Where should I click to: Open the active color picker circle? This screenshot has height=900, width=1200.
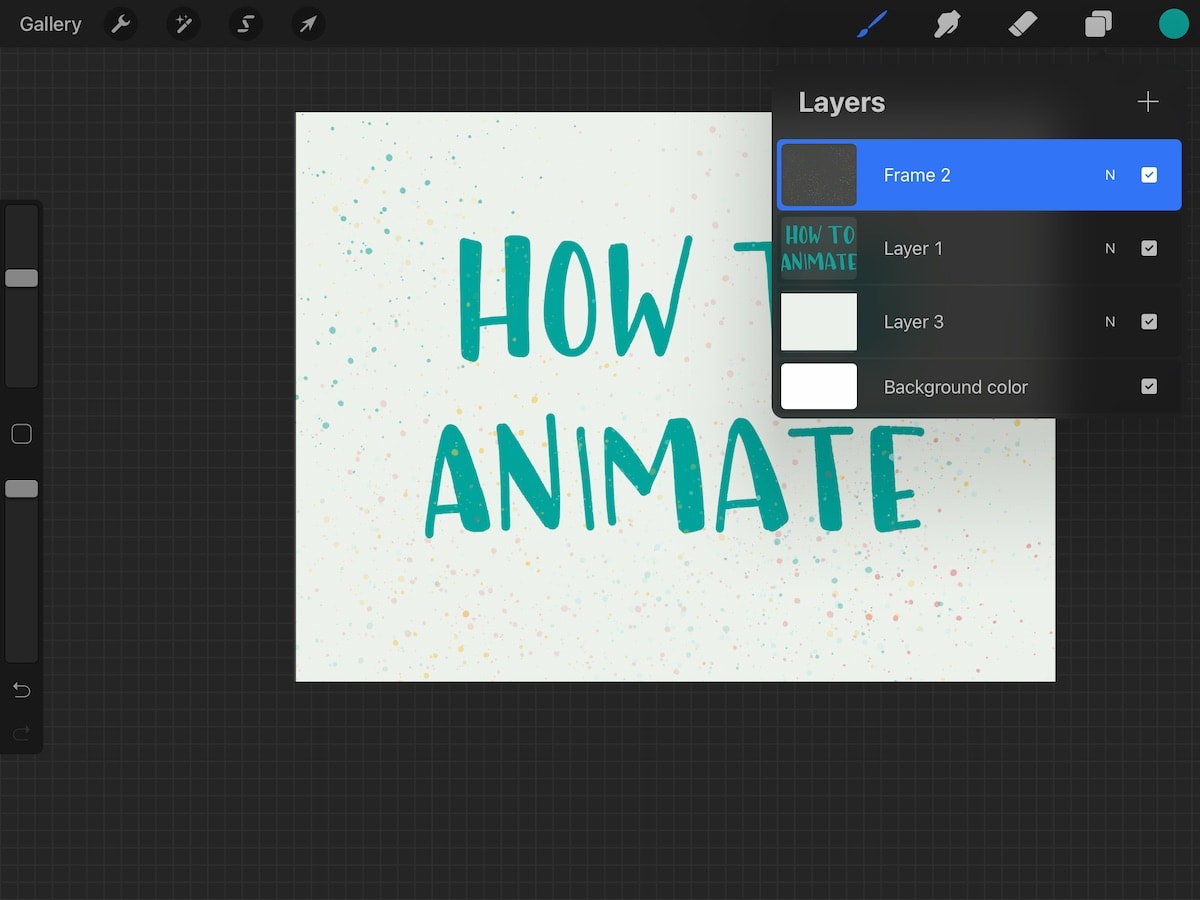coord(1173,24)
